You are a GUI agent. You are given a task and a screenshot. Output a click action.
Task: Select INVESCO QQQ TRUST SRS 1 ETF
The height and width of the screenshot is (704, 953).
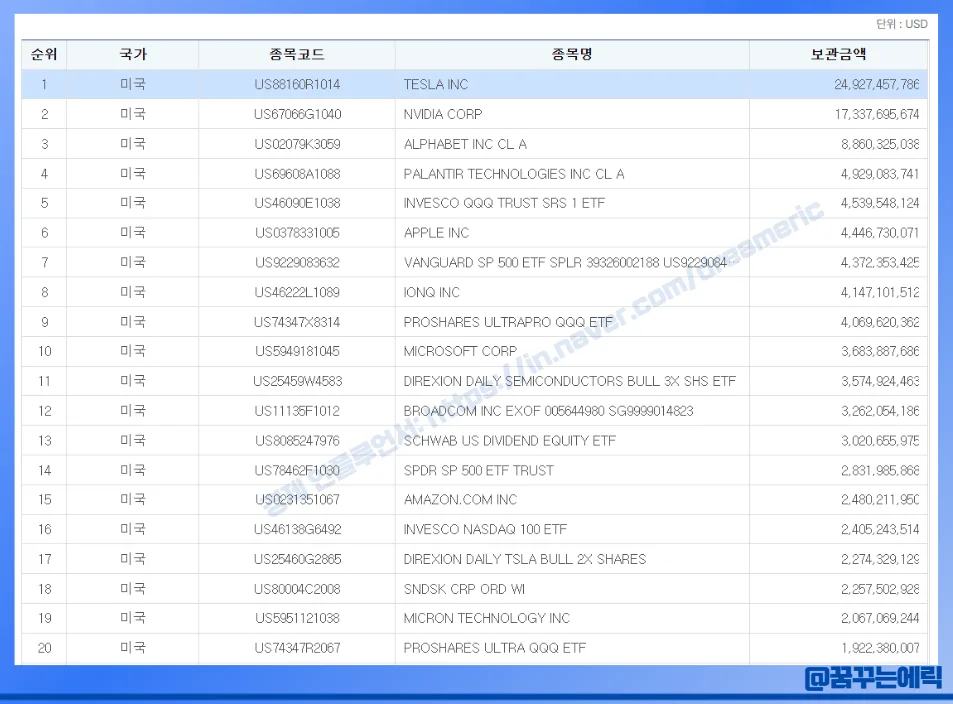point(504,203)
